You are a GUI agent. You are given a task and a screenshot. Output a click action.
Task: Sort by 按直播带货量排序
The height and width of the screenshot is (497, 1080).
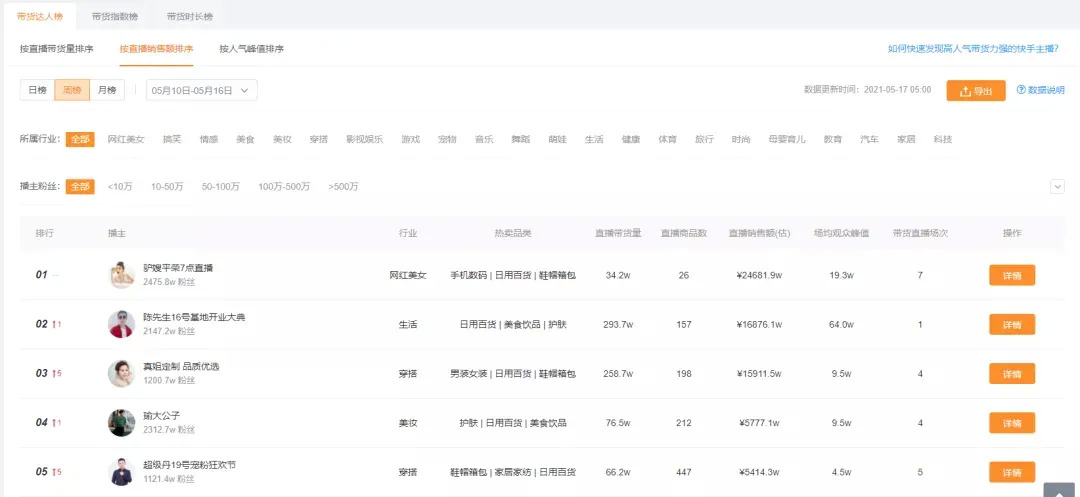56,49
